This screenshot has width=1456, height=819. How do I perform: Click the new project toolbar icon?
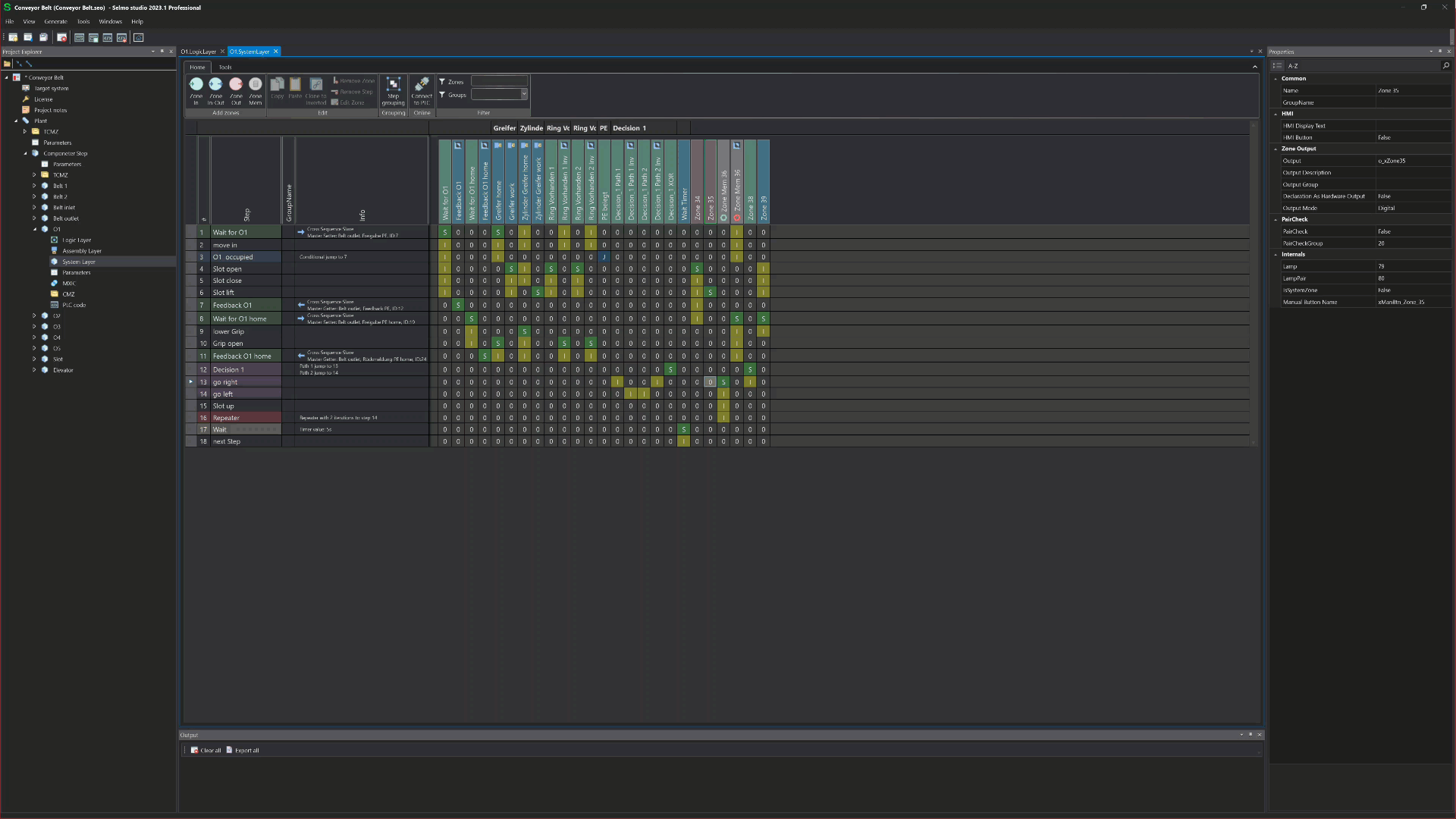tap(13, 37)
